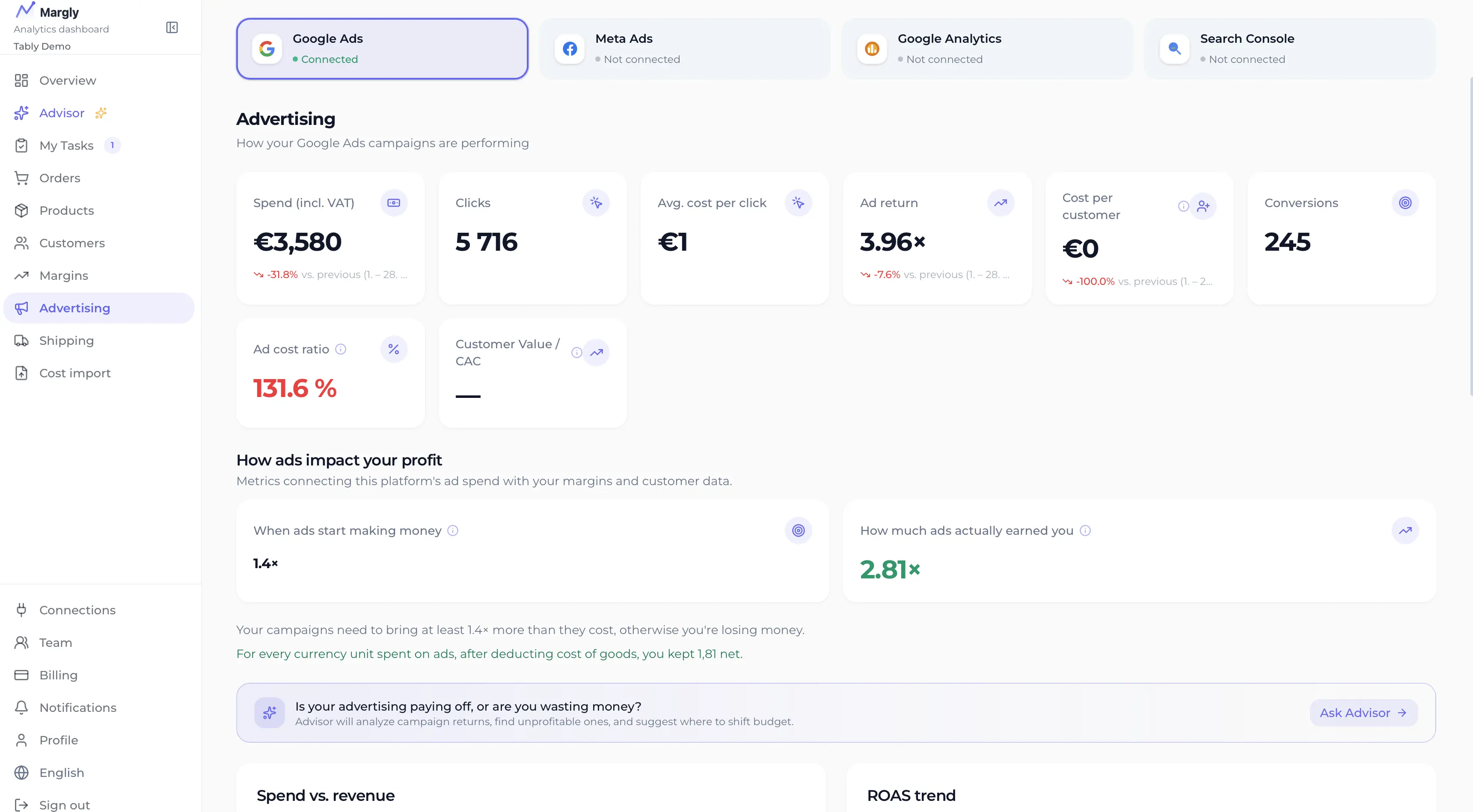The width and height of the screenshot is (1473, 812).
Task: Go to Orders page
Action: coord(99,178)
